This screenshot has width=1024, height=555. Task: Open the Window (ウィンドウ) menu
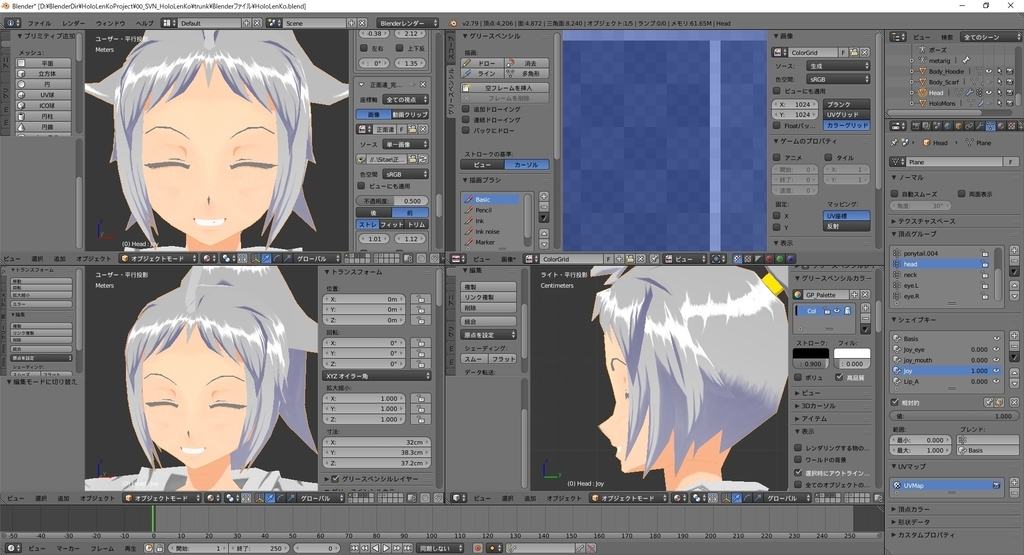pos(110,23)
